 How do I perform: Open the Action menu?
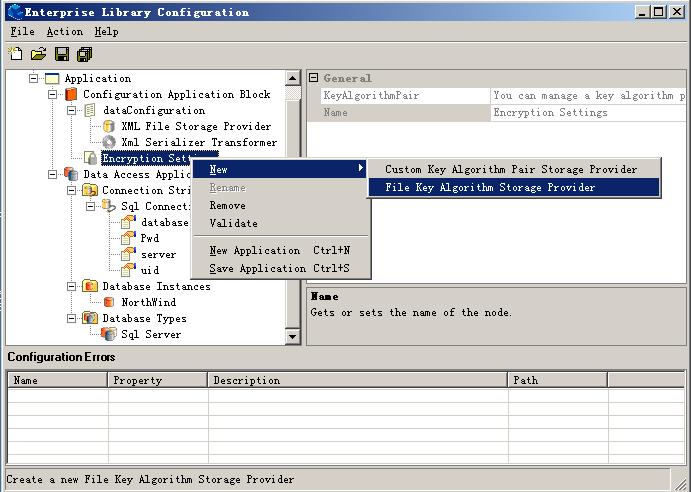64,32
